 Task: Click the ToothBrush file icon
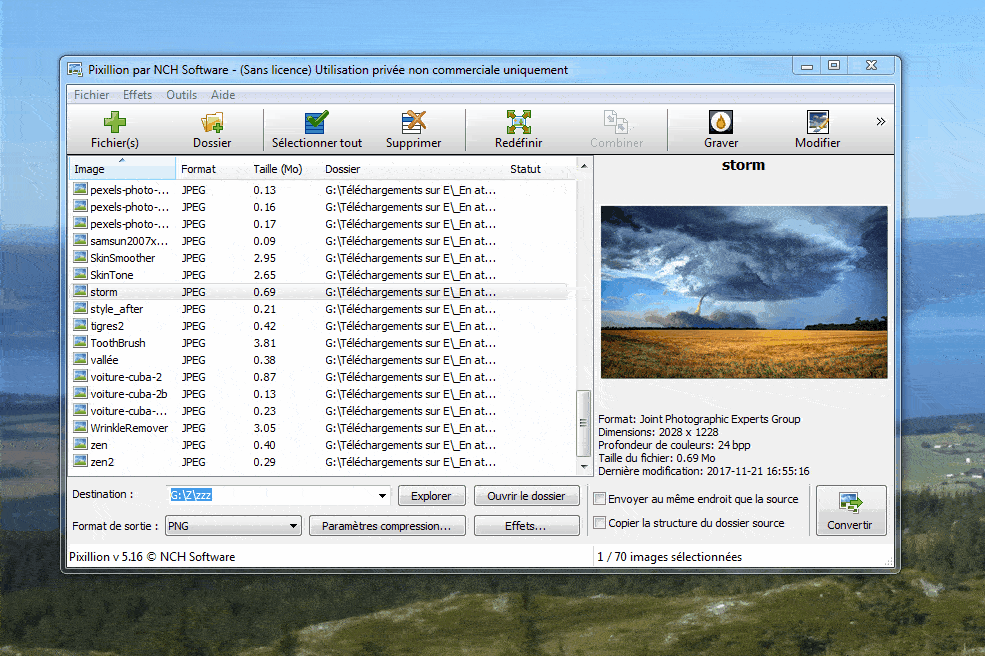80,342
